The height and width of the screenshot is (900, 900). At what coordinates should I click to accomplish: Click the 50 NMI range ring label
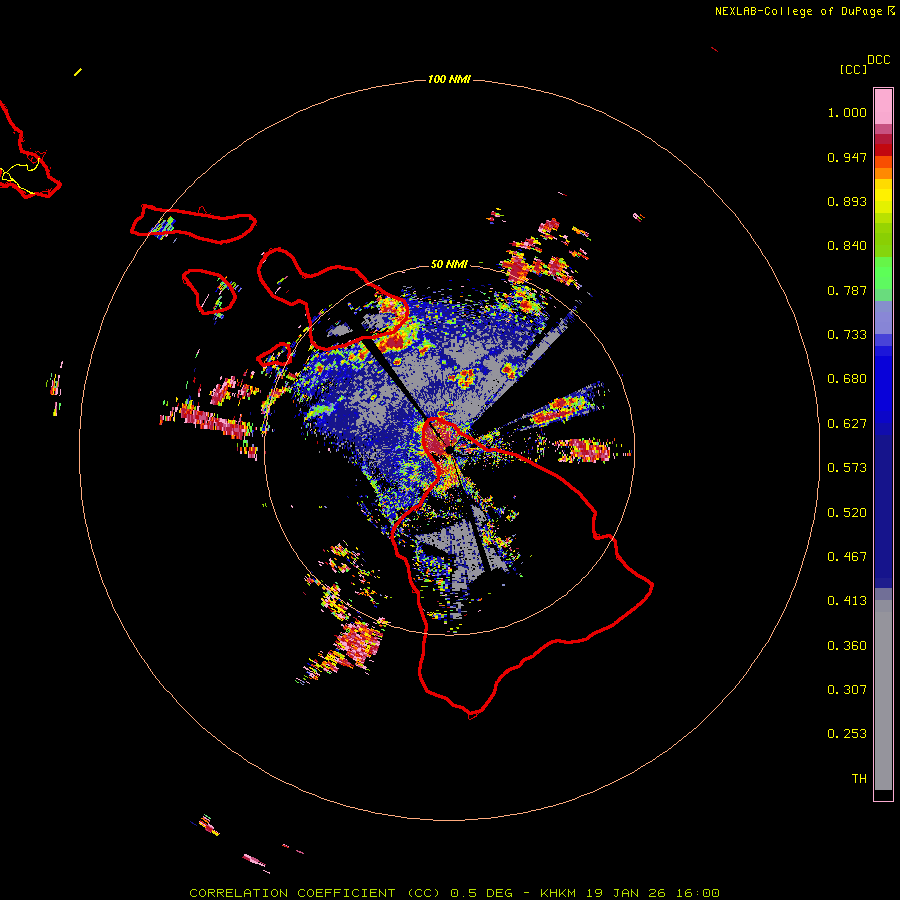coord(449,264)
